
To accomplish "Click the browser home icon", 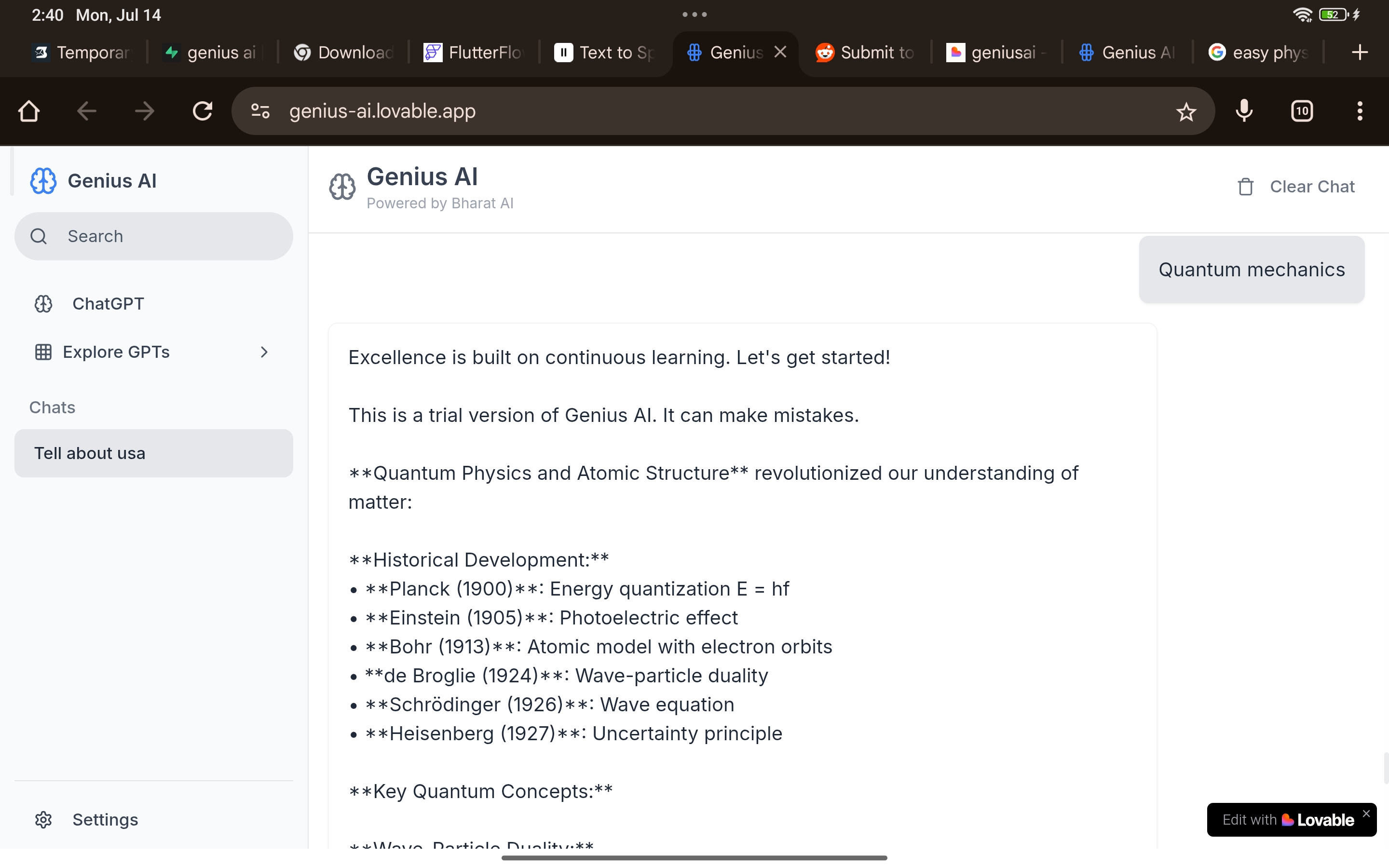I will tap(29, 111).
